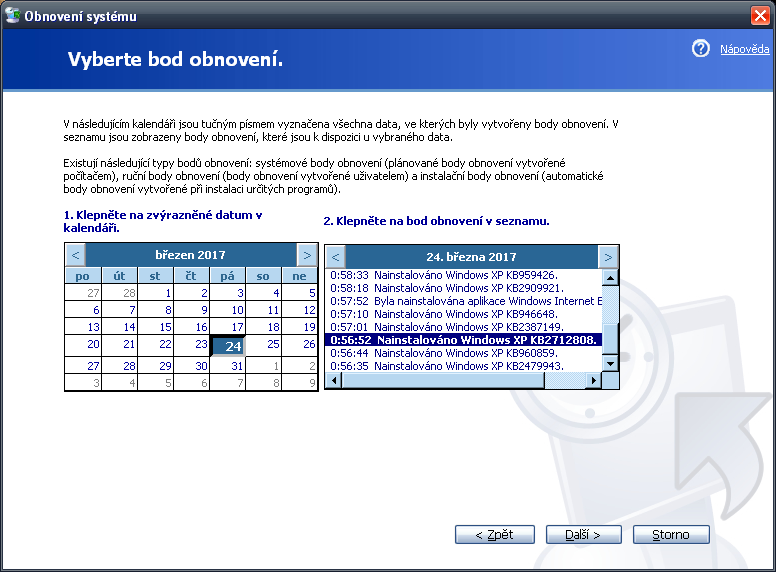
Task: Click the čt weekday column header
Action: (192, 276)
